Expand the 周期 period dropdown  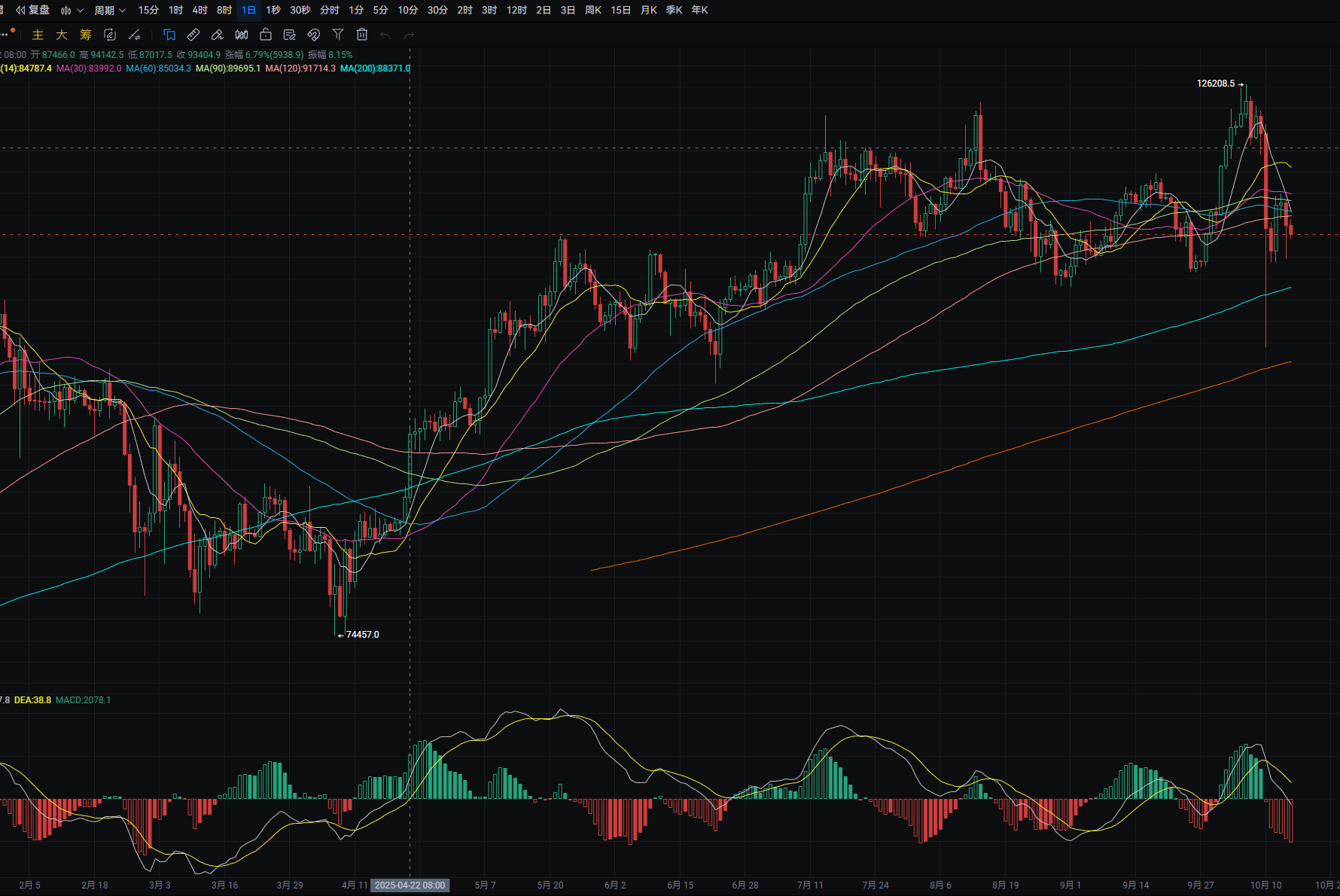pyautogui.click(x=110, y=10)
